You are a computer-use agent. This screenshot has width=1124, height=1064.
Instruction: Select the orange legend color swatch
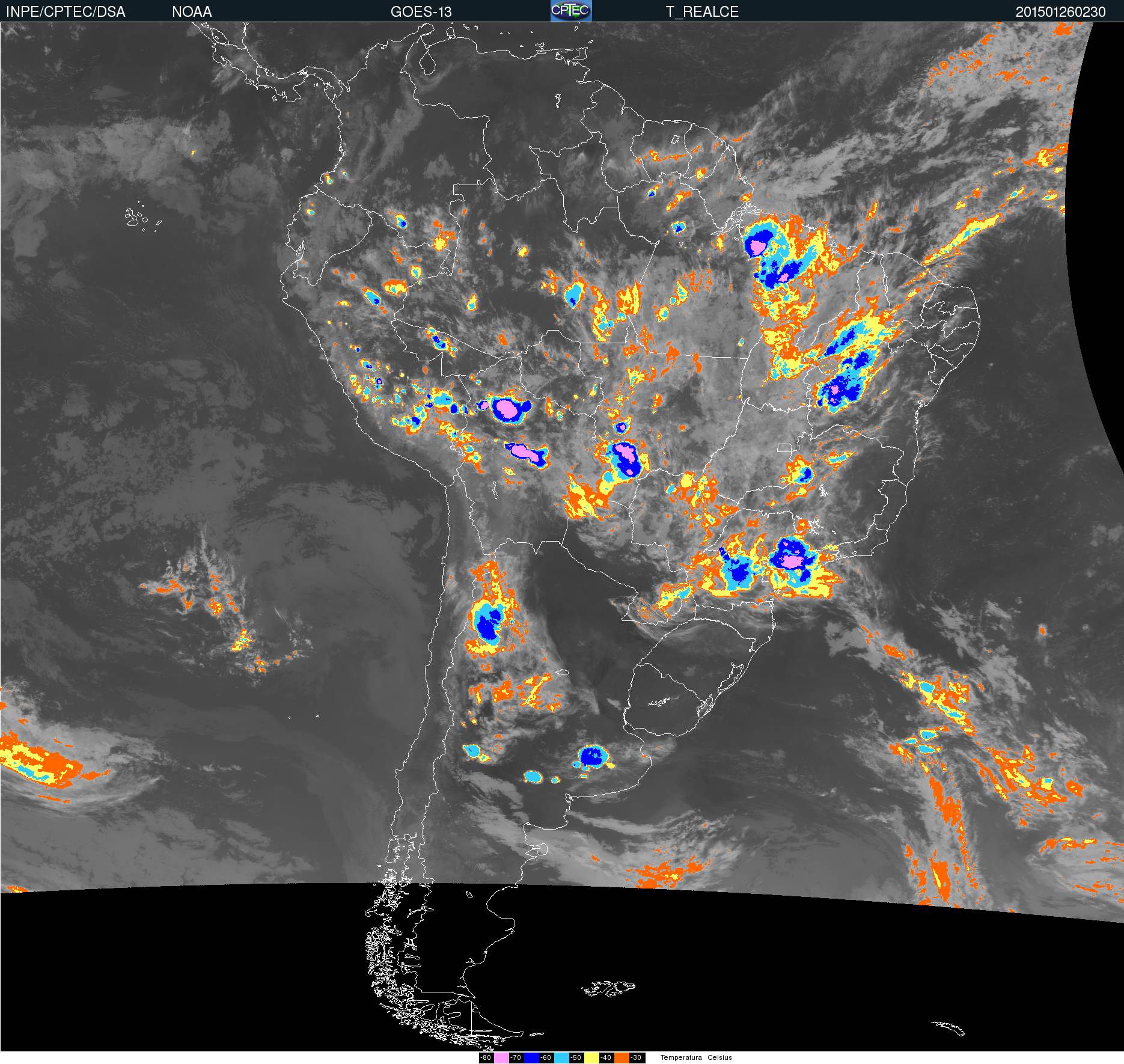(x=622, y=1057)
